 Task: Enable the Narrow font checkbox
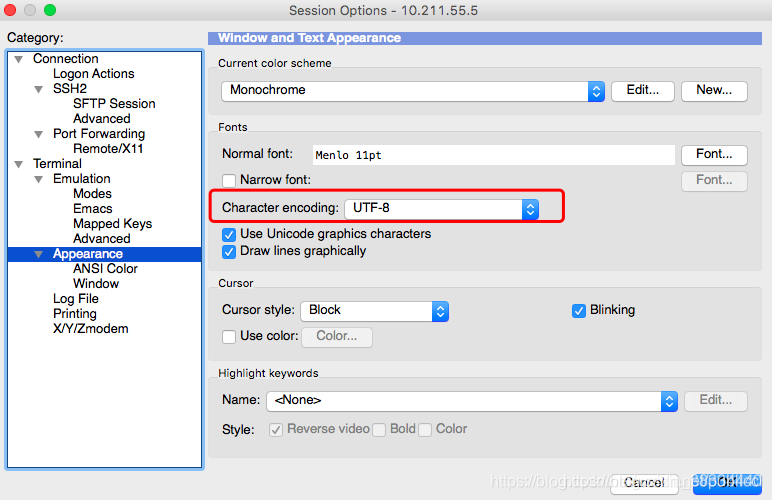pos(229,181)
